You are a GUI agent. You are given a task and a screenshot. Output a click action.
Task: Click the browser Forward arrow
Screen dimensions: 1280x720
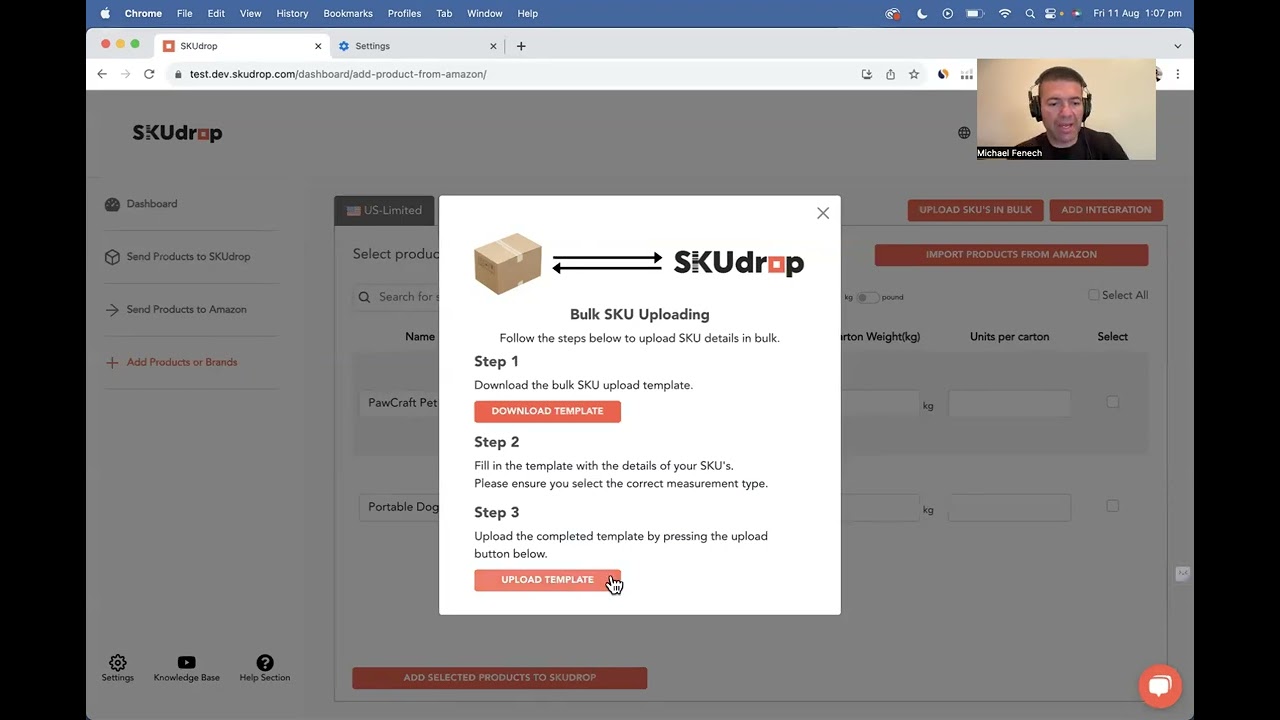[125, 74]
